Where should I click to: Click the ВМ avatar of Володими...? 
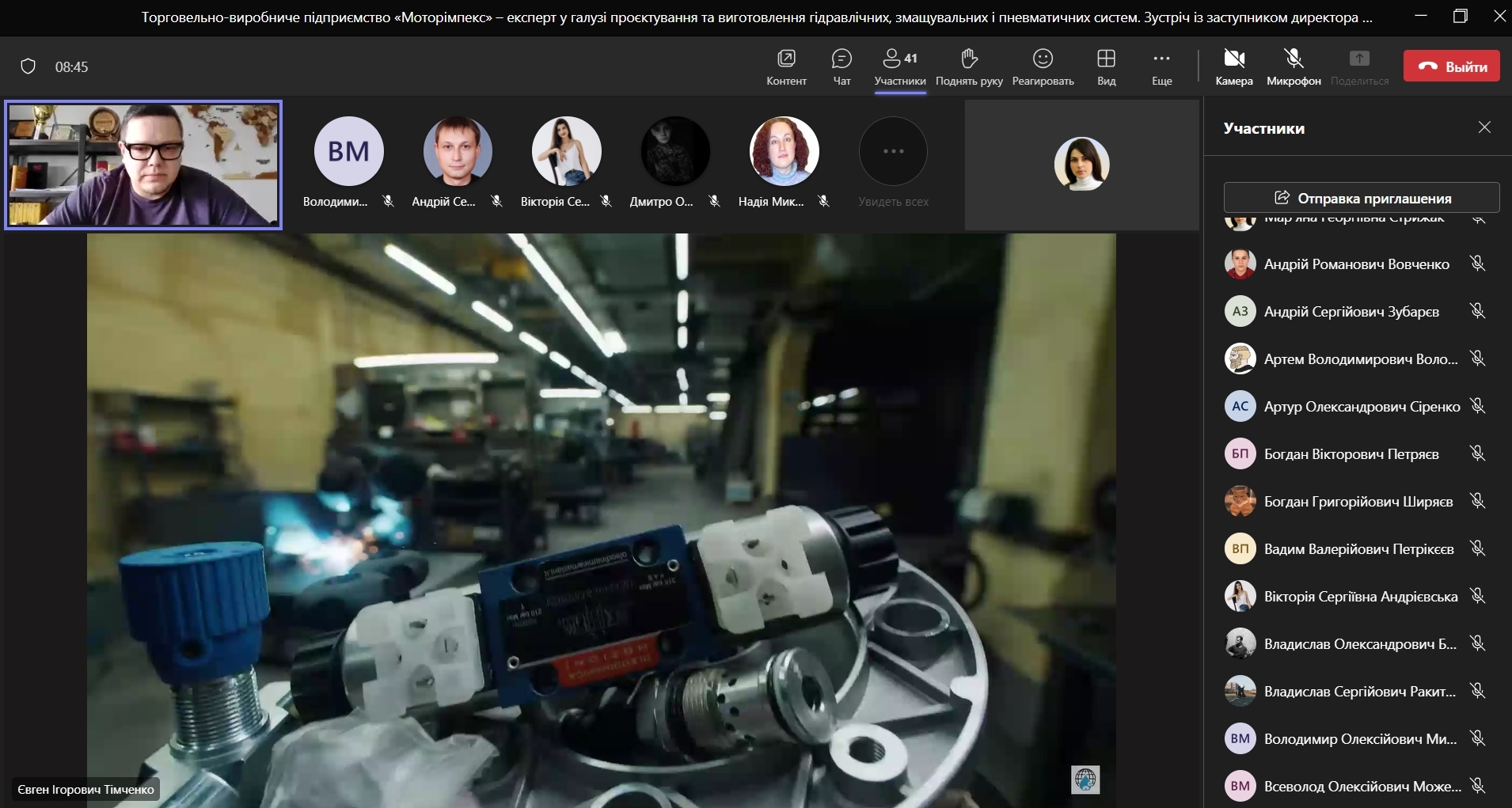pos(348,151)
